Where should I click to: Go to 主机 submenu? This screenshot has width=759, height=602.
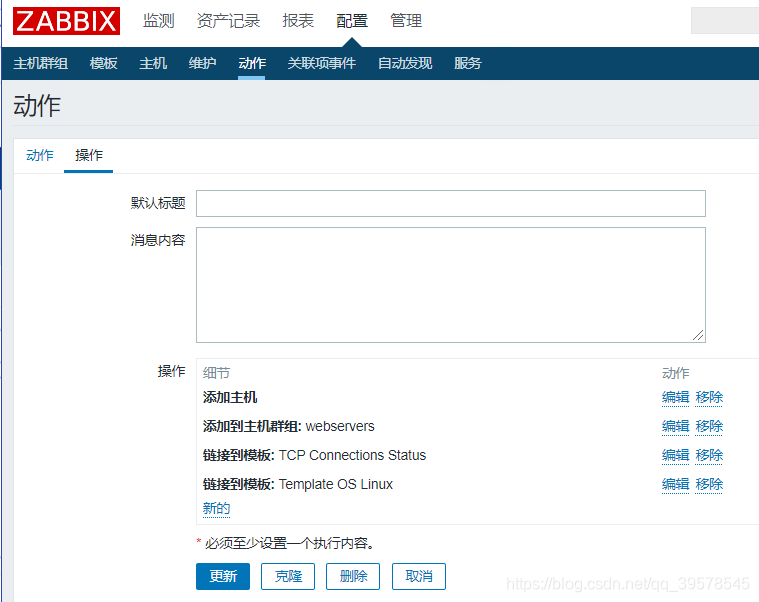click(x=153, y=63)
